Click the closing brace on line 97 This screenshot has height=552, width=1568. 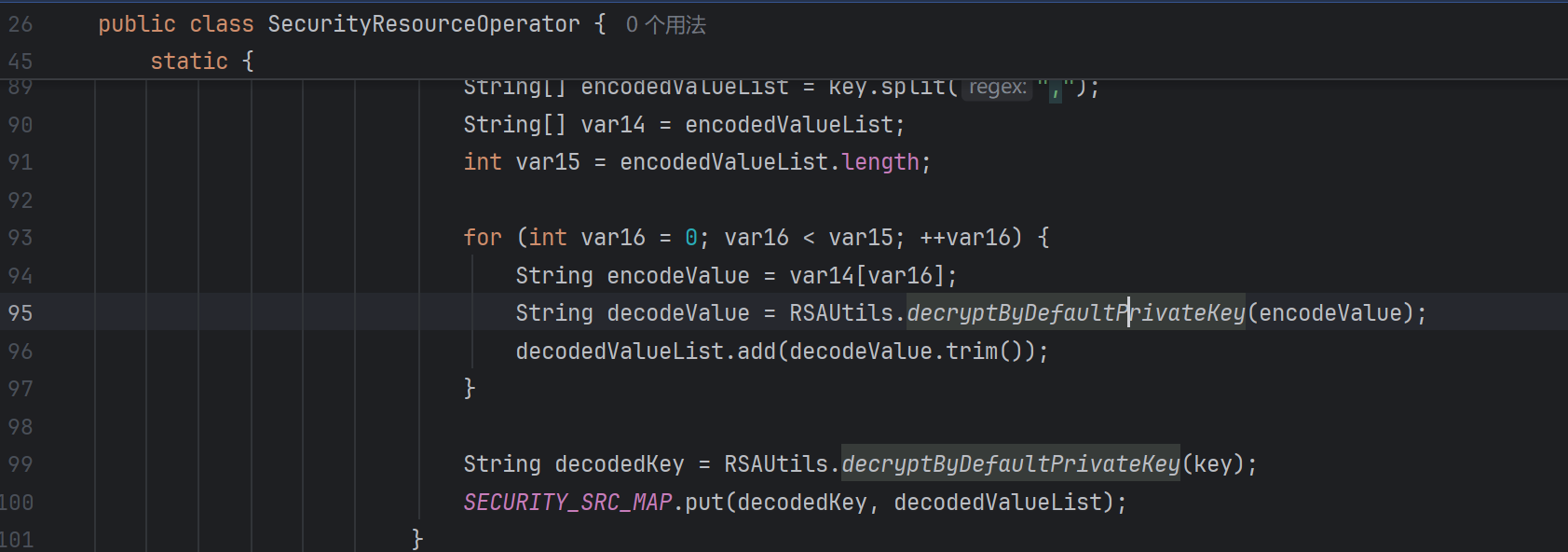(x=470, y=389)
